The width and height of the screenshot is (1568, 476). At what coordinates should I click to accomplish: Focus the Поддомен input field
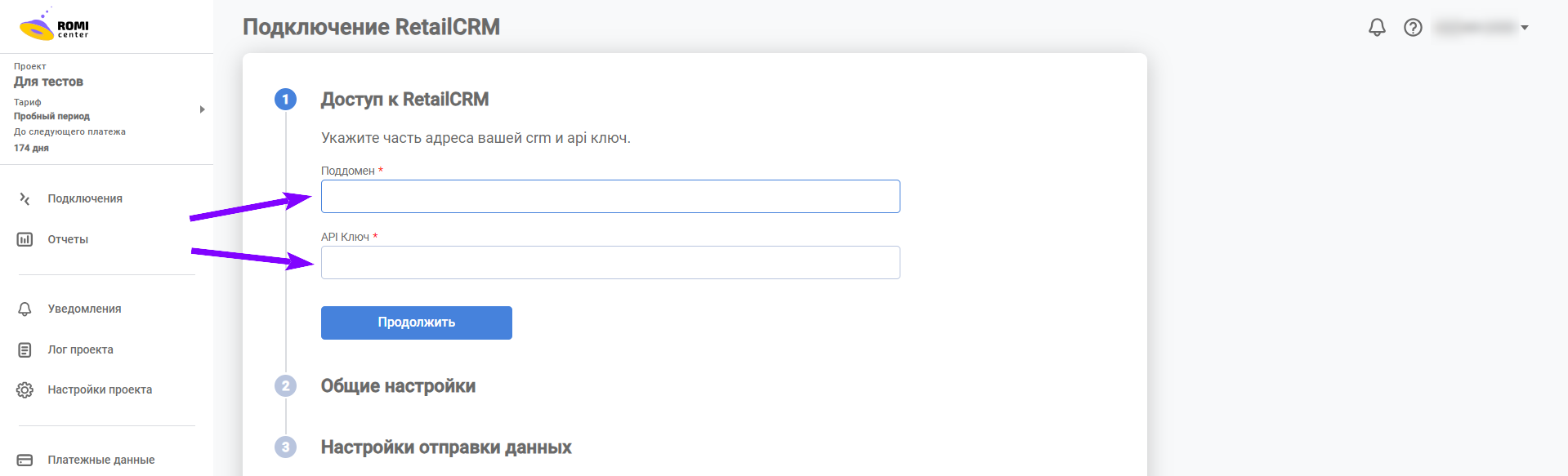pyautogui.click(x=610, y=197)
